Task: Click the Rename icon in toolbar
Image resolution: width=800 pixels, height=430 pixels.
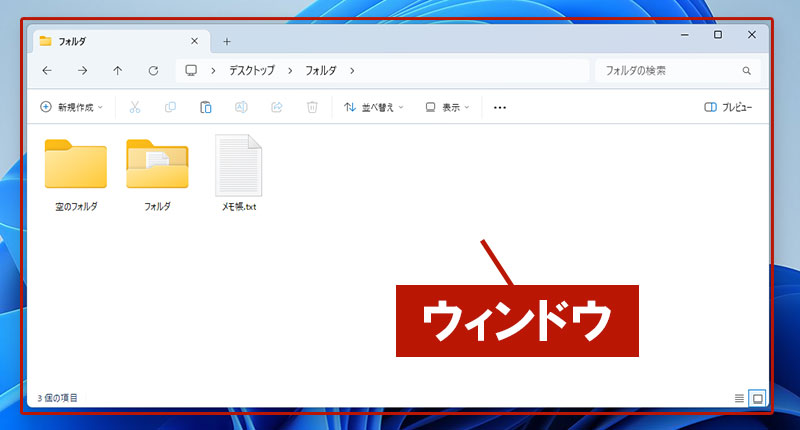Action: click(241, 107)
